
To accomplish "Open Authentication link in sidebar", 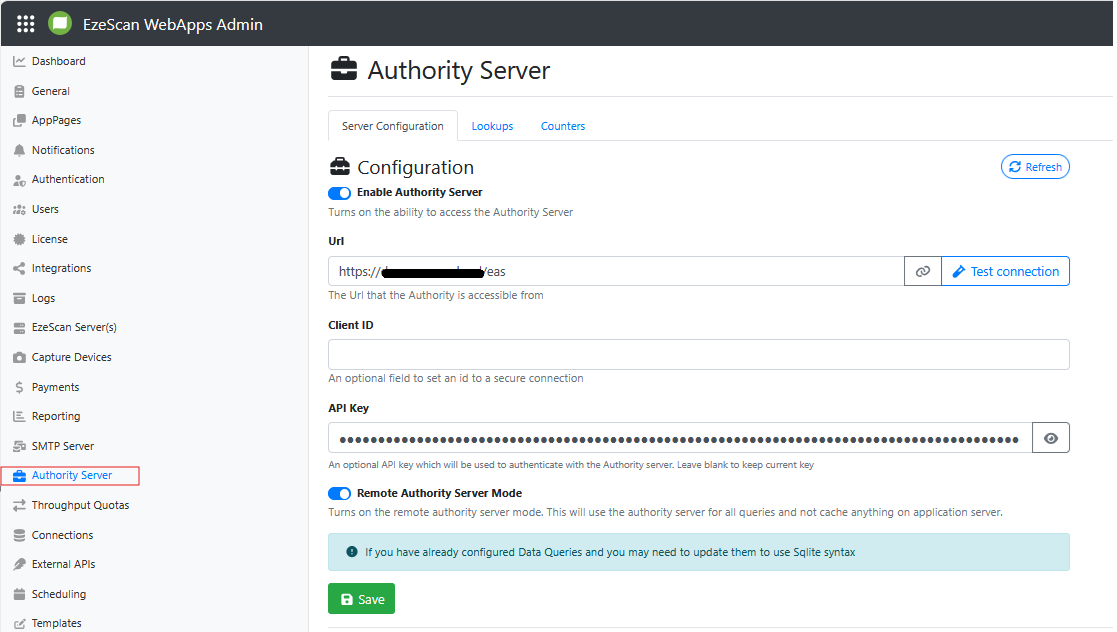I will point(68,180).
